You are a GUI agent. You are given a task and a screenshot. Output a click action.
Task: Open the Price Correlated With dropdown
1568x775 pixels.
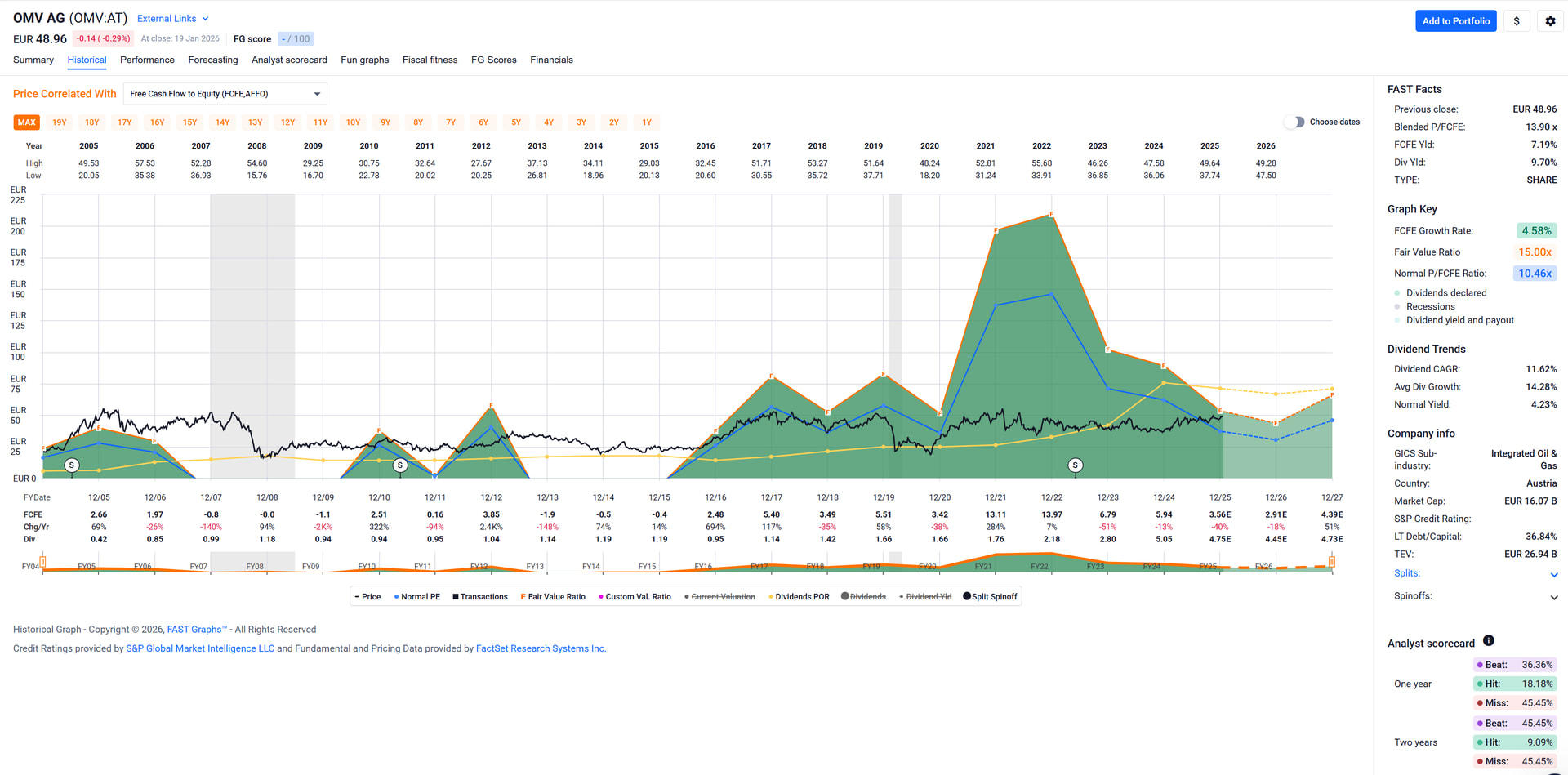tap(225, 94)
